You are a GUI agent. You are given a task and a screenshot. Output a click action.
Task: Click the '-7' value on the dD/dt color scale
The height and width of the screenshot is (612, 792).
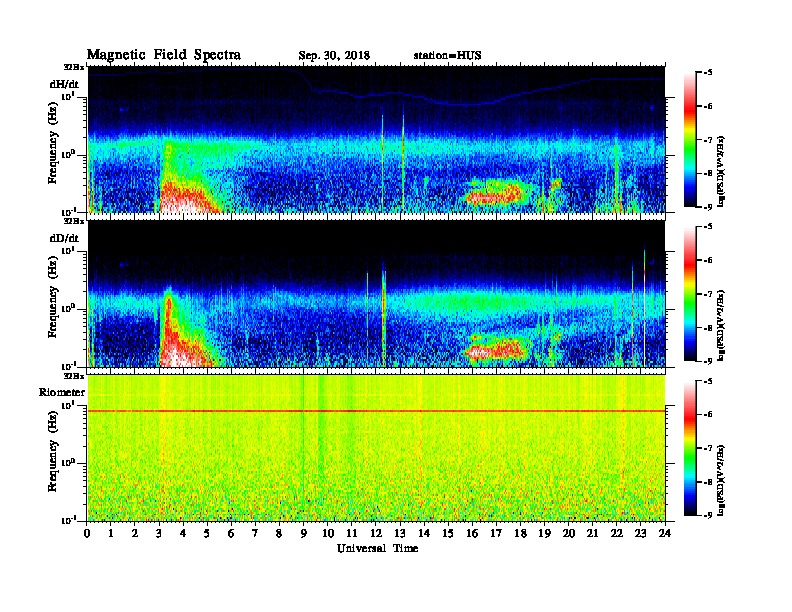point(706,294)
